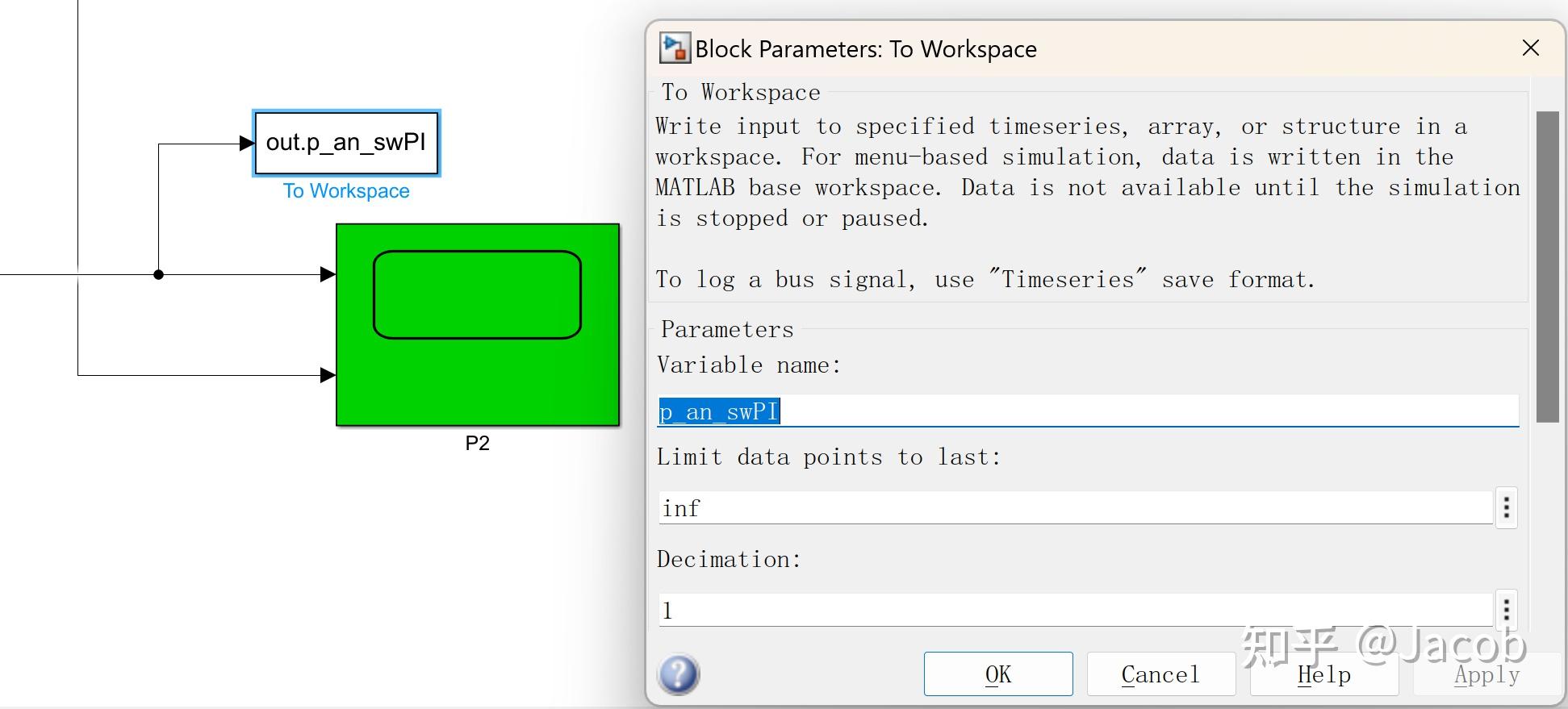
Task: Close the Block Parameters dialog
Action: (x=1530, y=48)
